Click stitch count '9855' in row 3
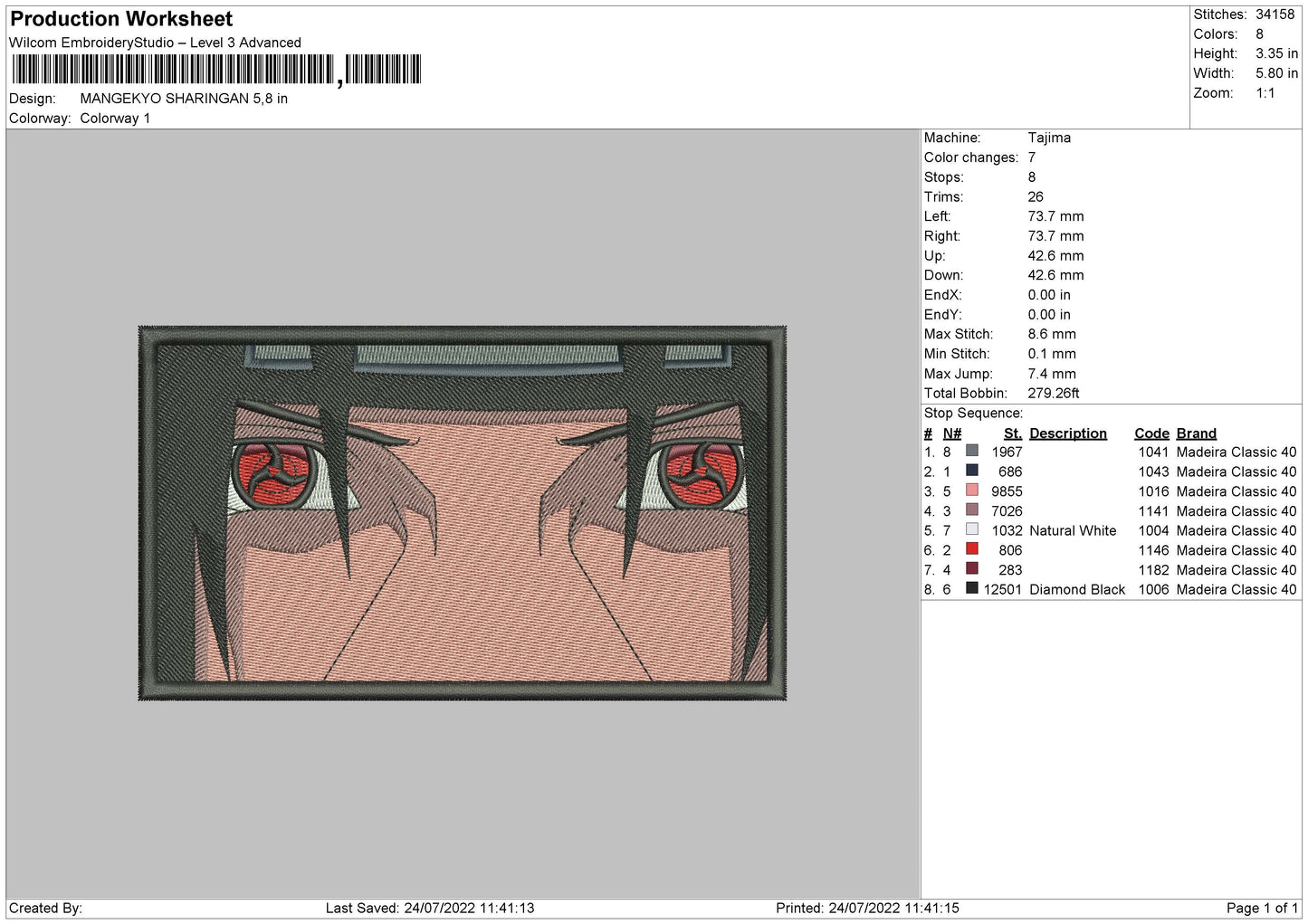Image resolution: width=1308 pixels, height=924 pixels. (1007, 492)
